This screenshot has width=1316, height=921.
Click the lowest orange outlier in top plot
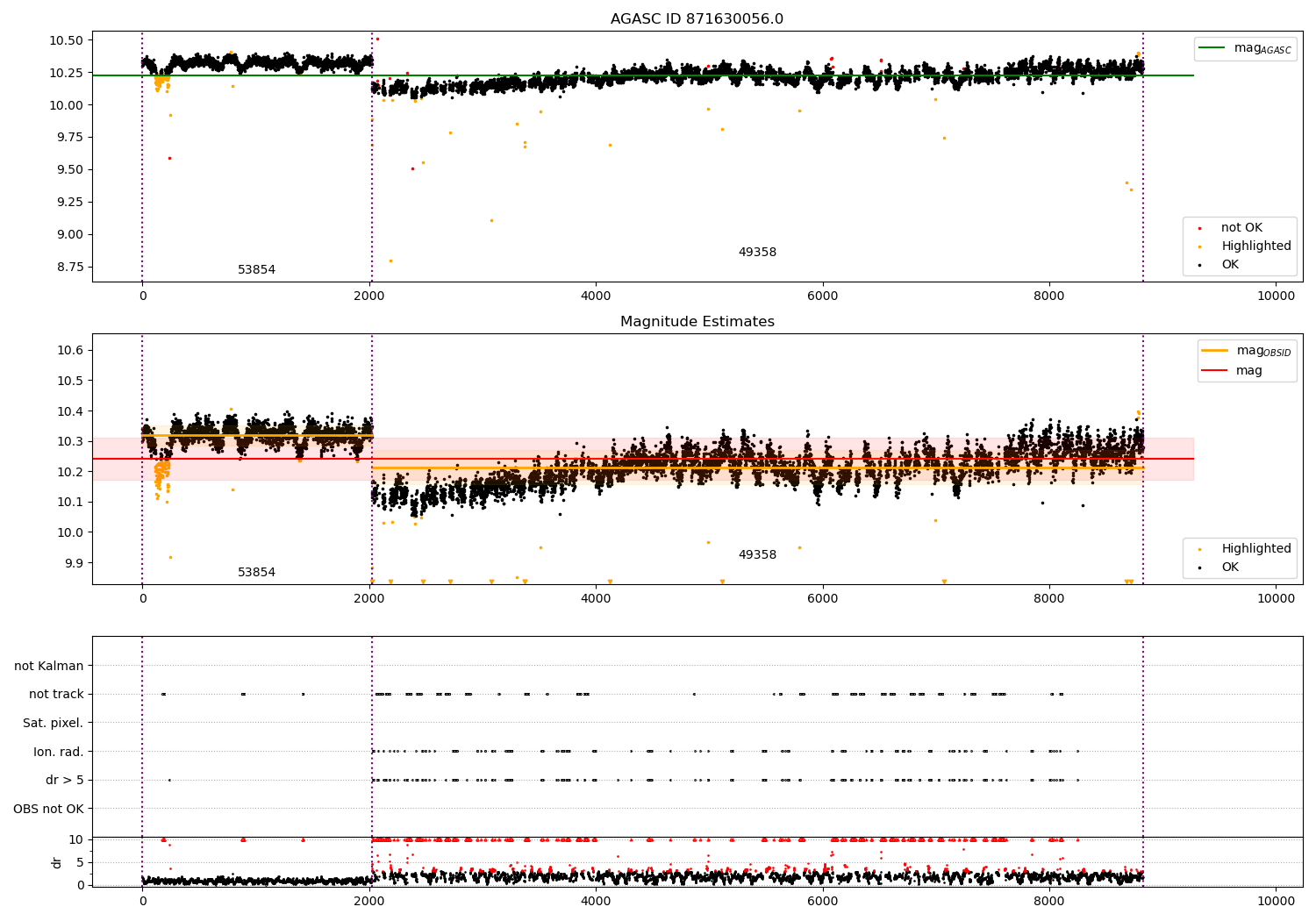[390, 261]
